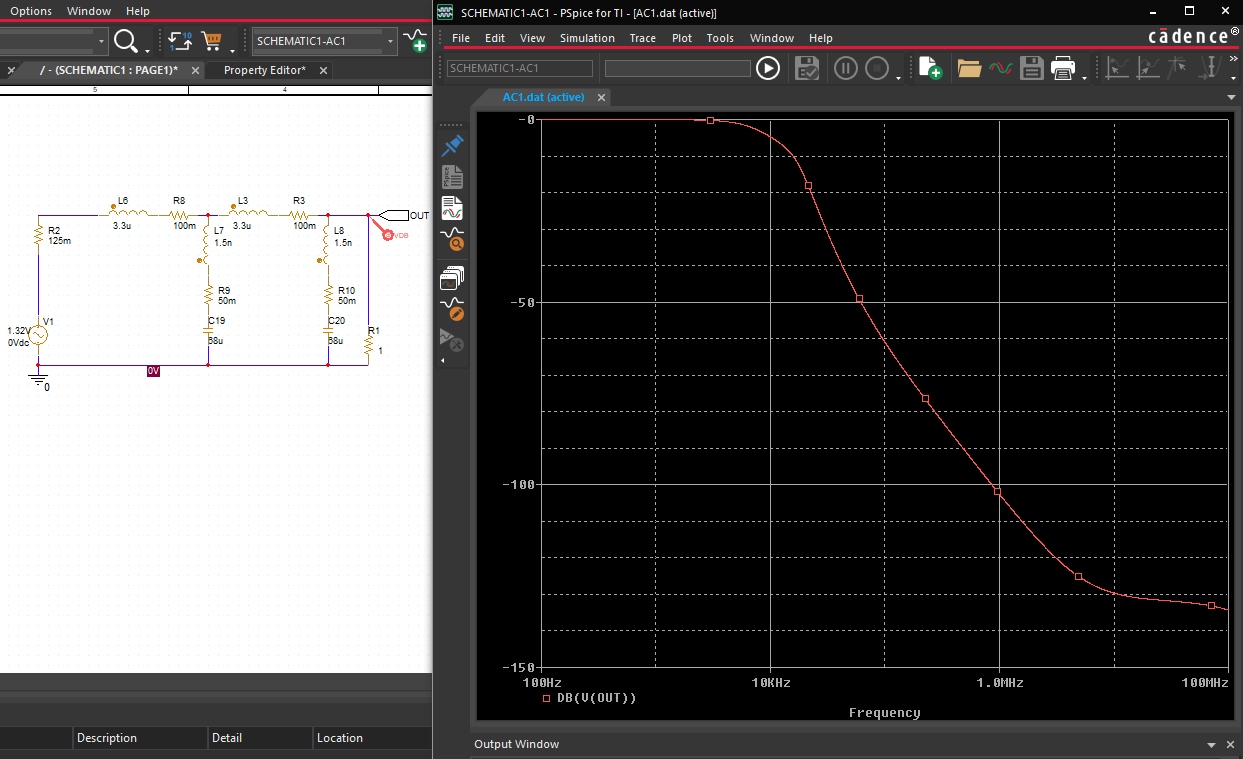Switch to SCHEMATIC1 : PAGE1 tab
1243x759 pixels.
(x=108, y=70)
